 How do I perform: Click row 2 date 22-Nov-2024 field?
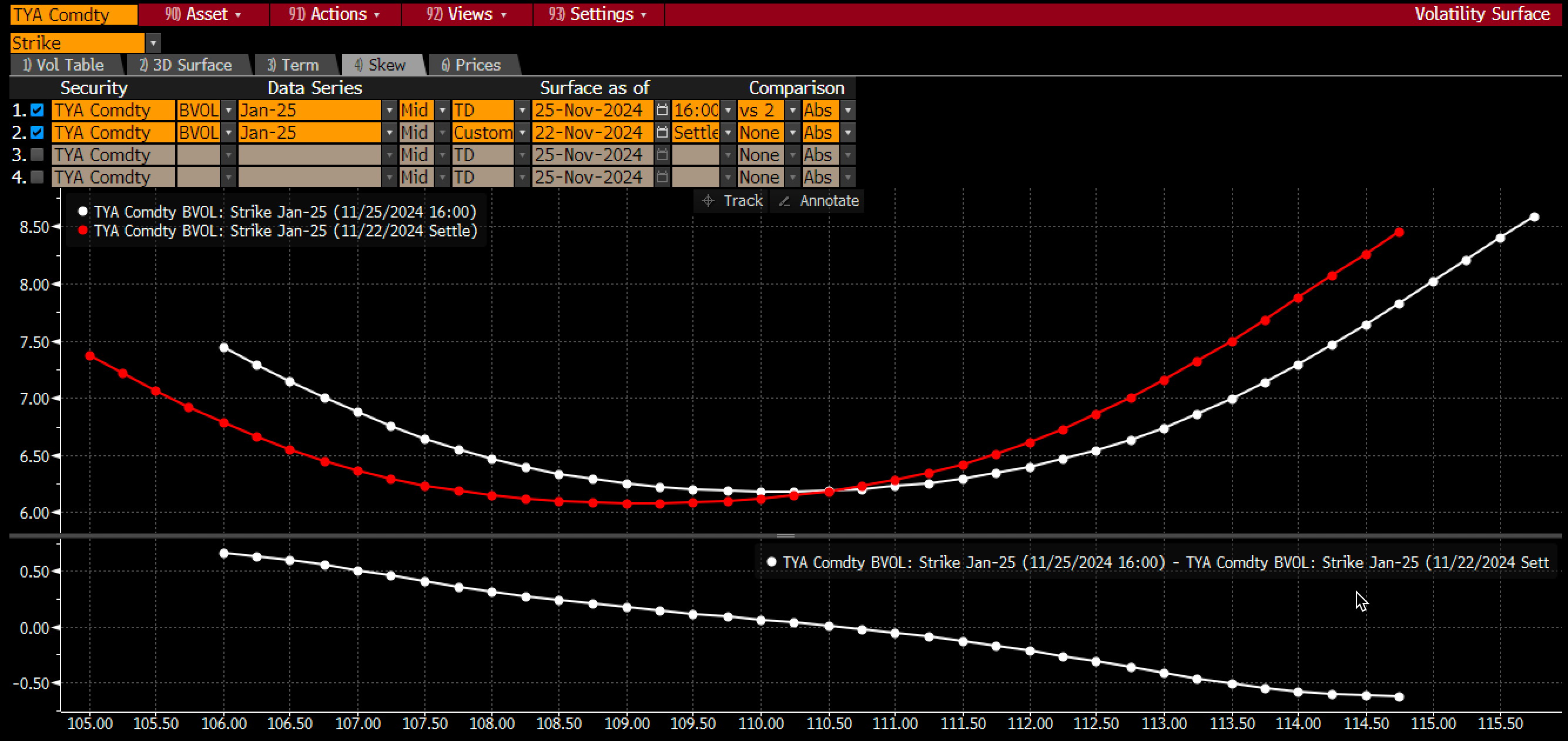593,133
